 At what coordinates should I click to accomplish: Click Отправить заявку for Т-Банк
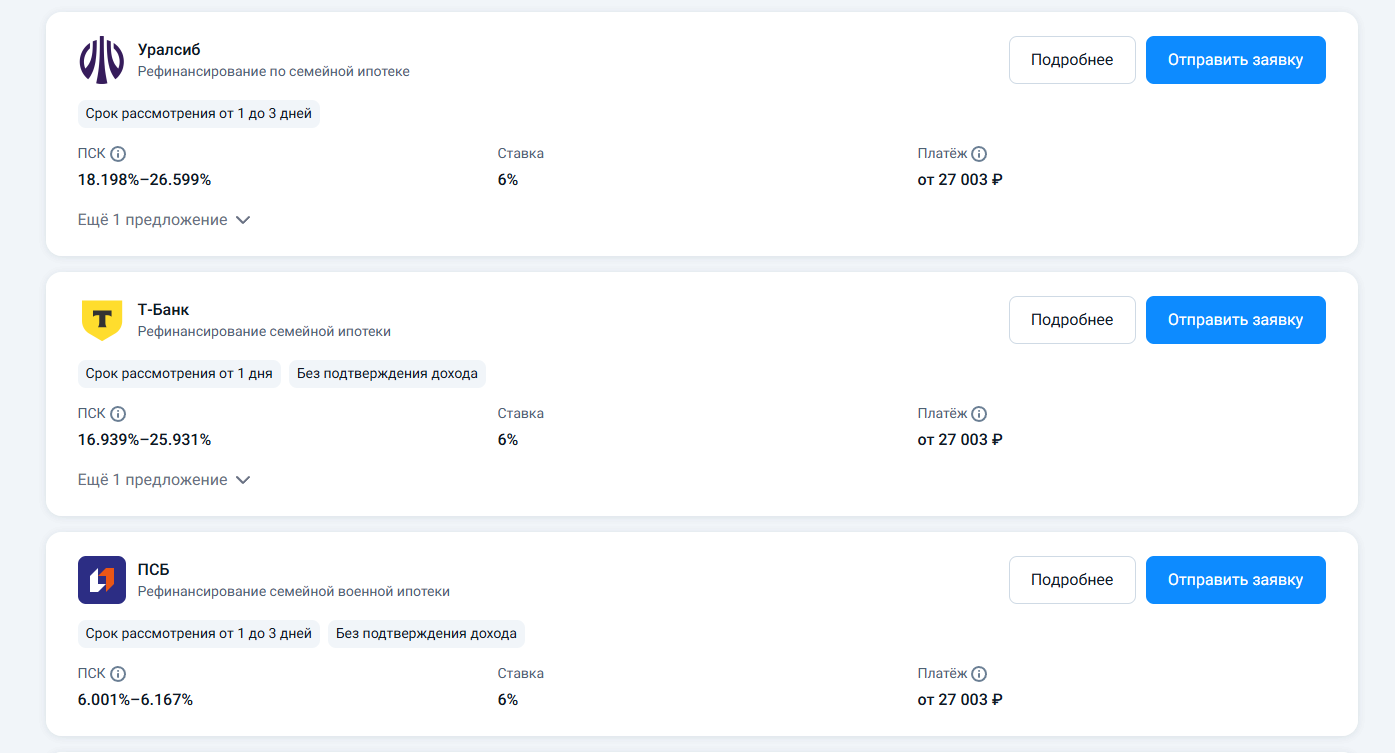pos(1236,320)
